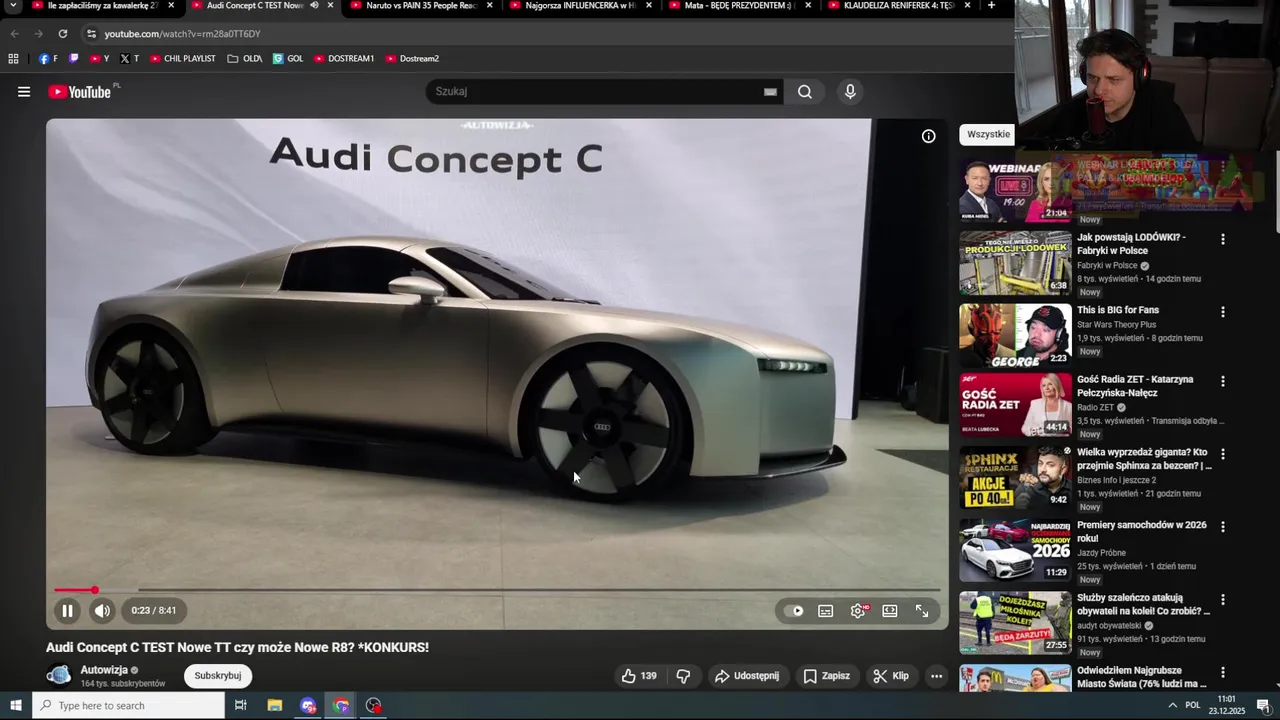Open options for 'Gość Radia ZET' video
Image resolution: width=1280 pixels, height=720 pixels.
[x=1222, y=382]
